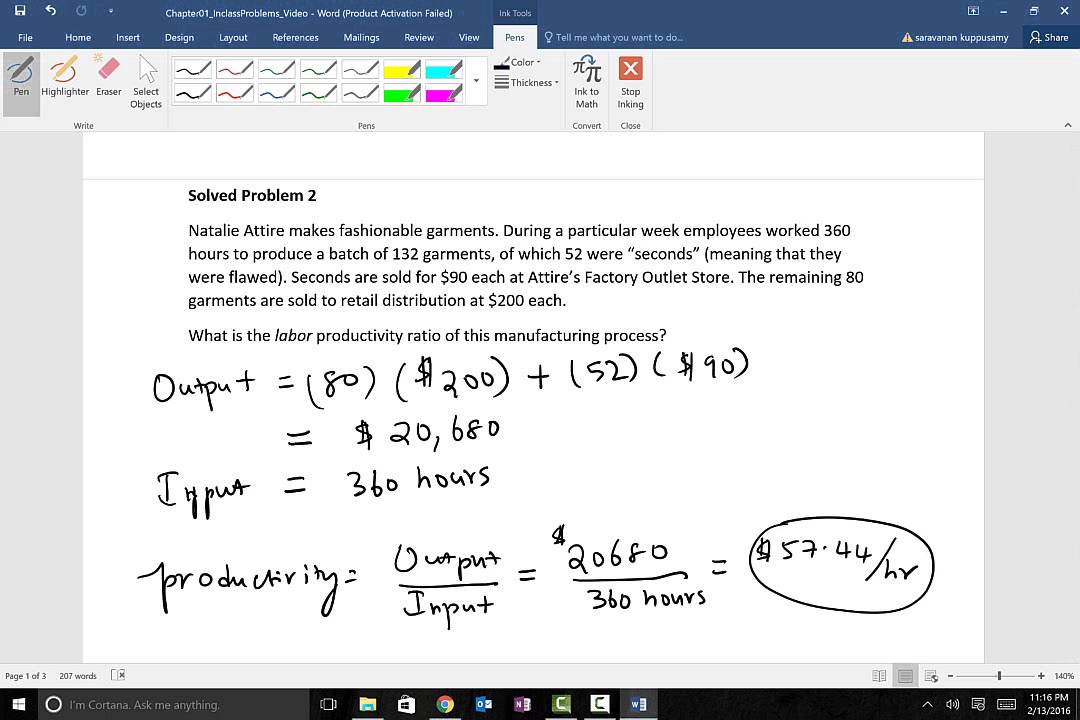Open the File menu
The height and width of the screenshot is (720, 1080).
click(x=25, y=37)
